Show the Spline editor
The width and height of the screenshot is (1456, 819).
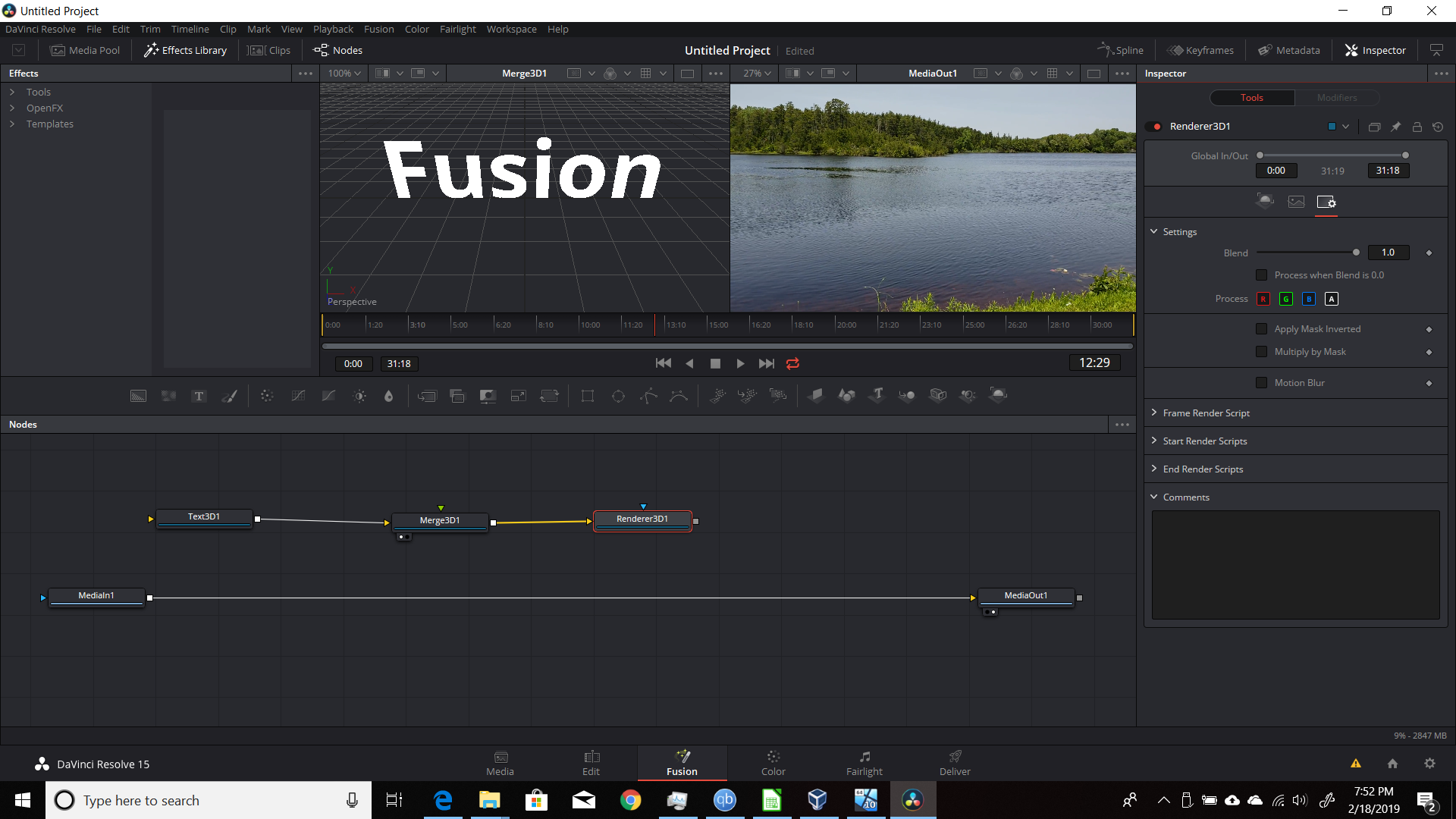(1120, 50)
